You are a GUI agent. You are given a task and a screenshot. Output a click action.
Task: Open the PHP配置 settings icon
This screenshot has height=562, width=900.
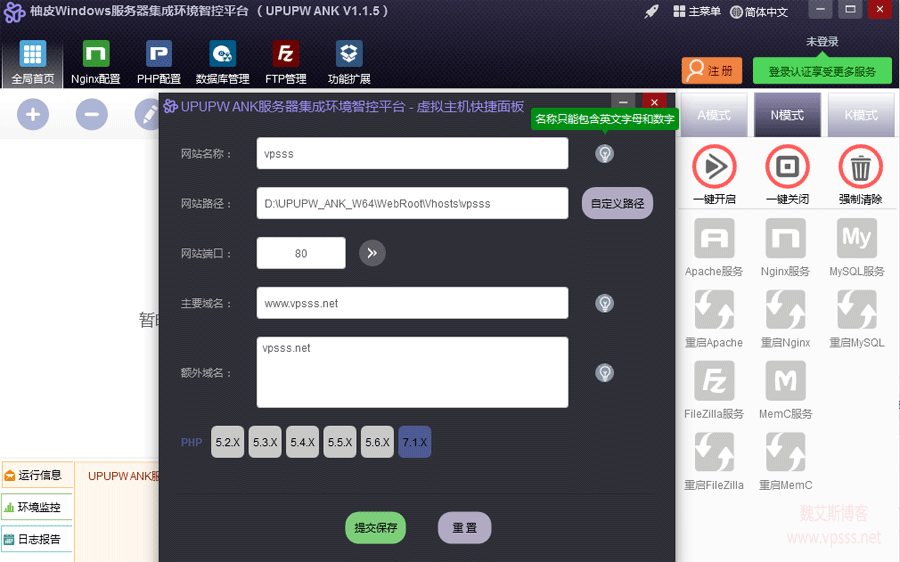[x=159, y=55]
